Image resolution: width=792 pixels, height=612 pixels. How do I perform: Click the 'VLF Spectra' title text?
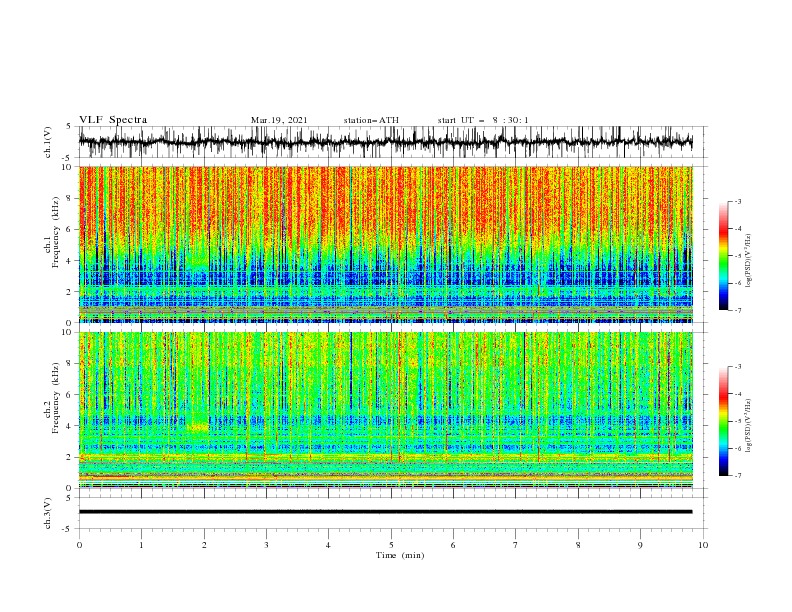113,120
